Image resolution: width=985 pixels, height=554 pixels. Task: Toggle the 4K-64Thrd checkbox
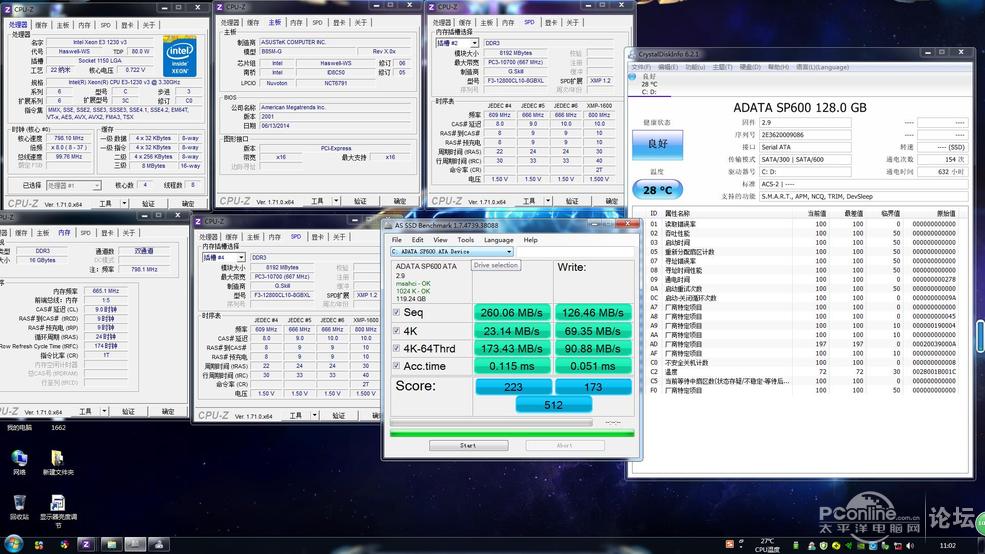396,348
